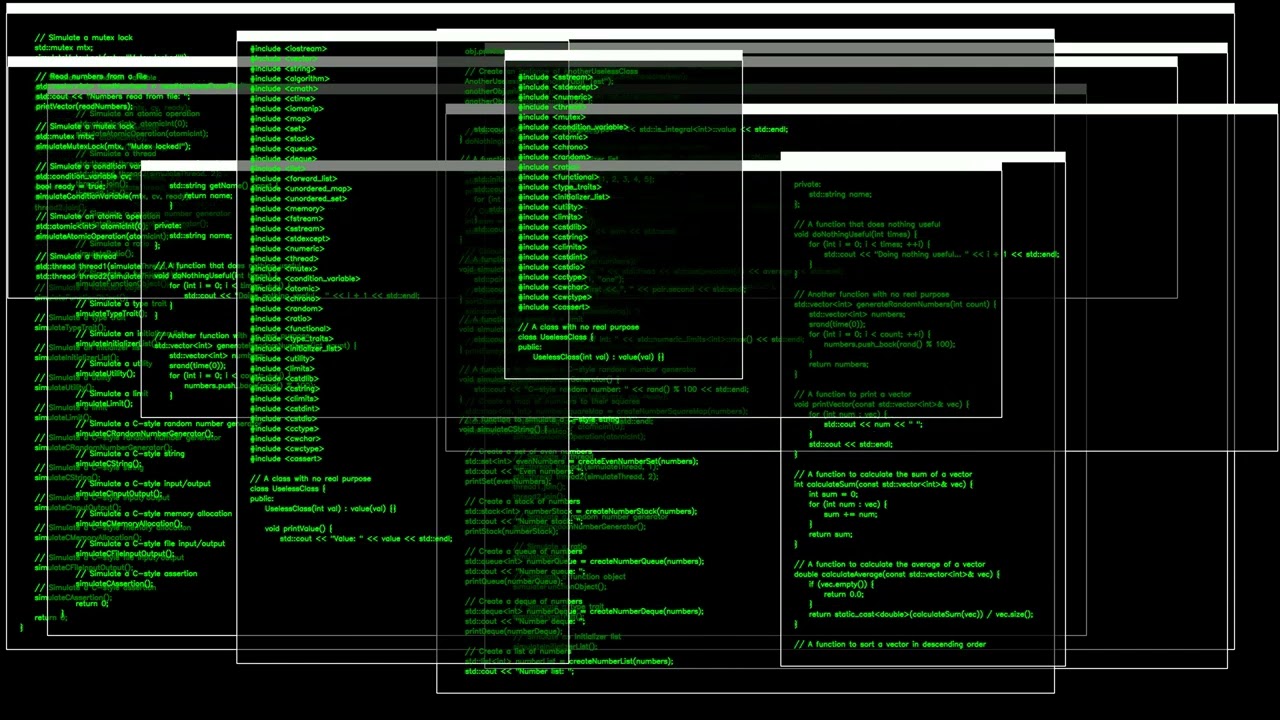This screenshot has width=1280, height=720.
Task: Click the '"Doing nothing useful... "' cout line in rightmost window
Action: tap(941, 254)
